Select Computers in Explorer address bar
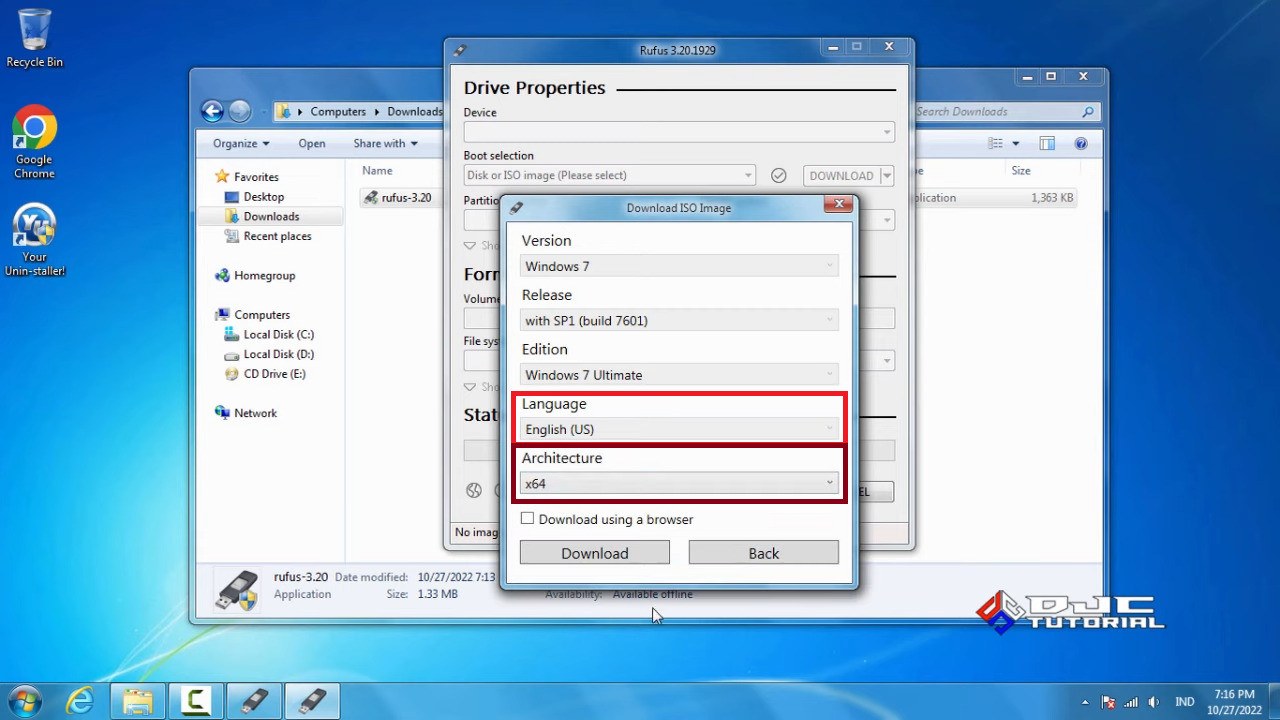Viewport: 1280px width, 720px height. point(338,112)
